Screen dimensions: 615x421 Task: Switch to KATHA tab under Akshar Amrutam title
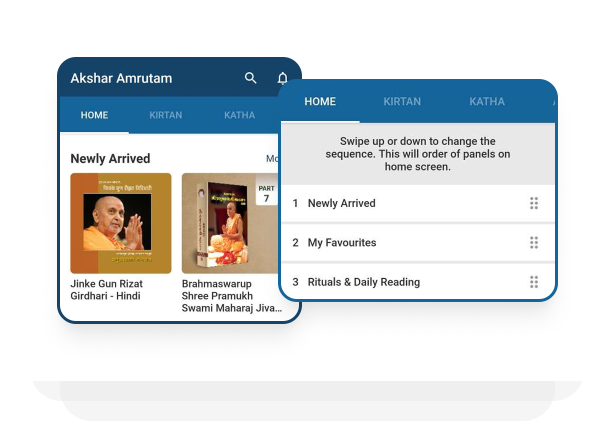(240, 115)
